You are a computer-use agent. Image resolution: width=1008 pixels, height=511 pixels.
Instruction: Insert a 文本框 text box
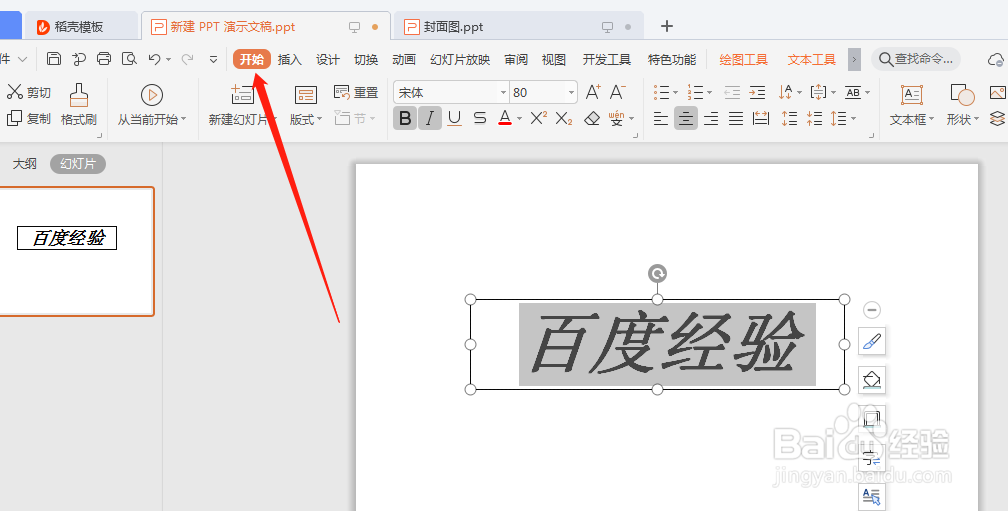coord(912,104)
